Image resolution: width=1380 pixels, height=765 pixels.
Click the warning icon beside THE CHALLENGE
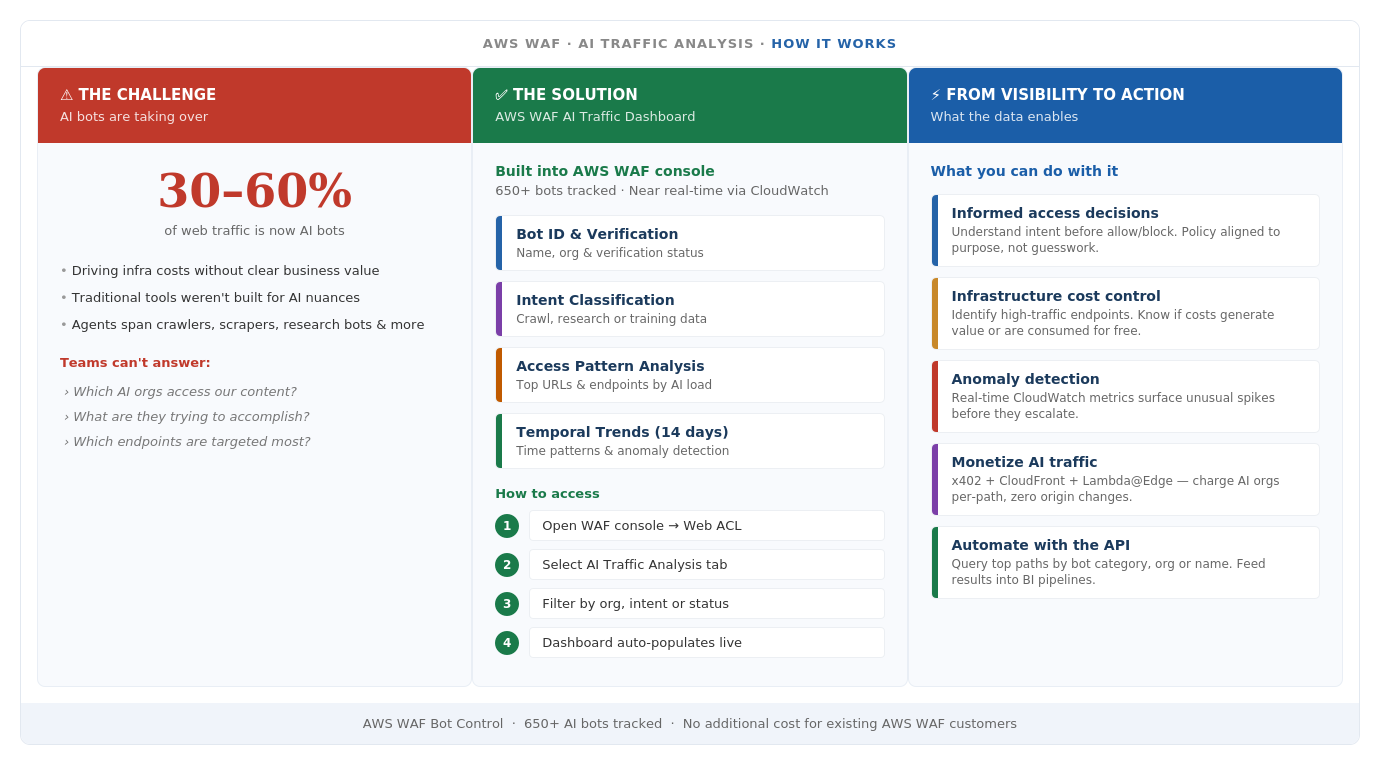coord(67,95)
